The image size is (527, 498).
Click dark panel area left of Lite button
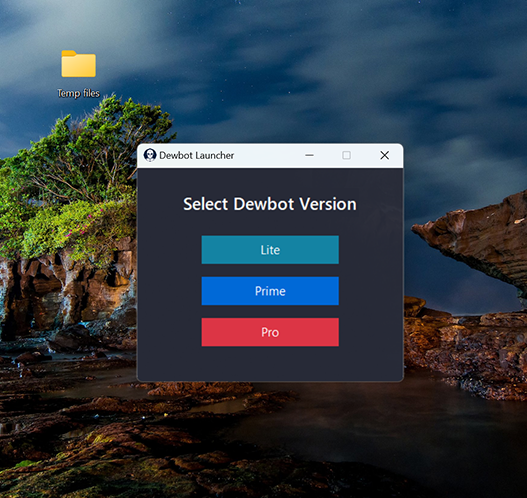(169, 250)
